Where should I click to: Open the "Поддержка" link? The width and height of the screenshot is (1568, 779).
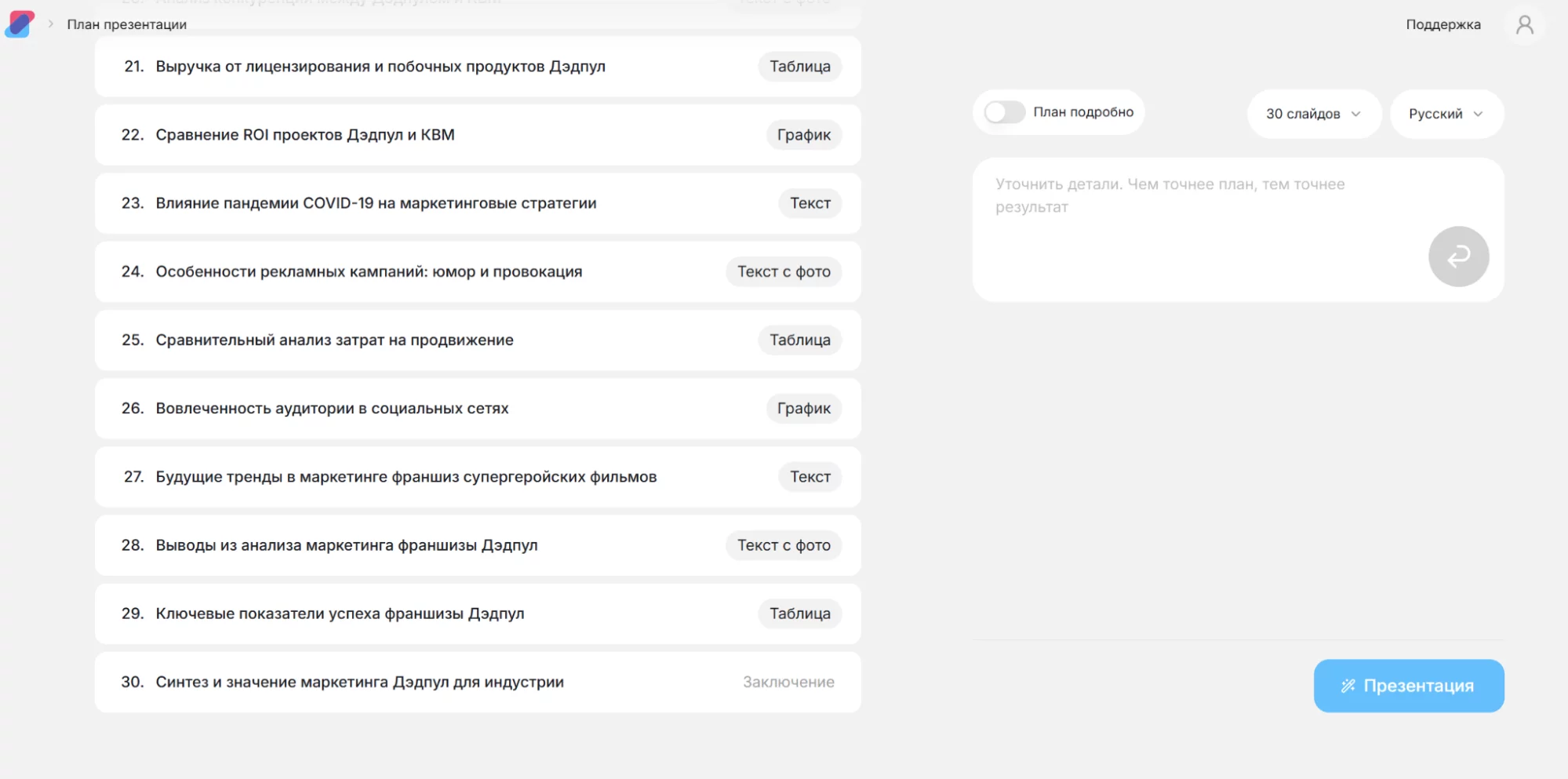click(x=1442, y=24)
